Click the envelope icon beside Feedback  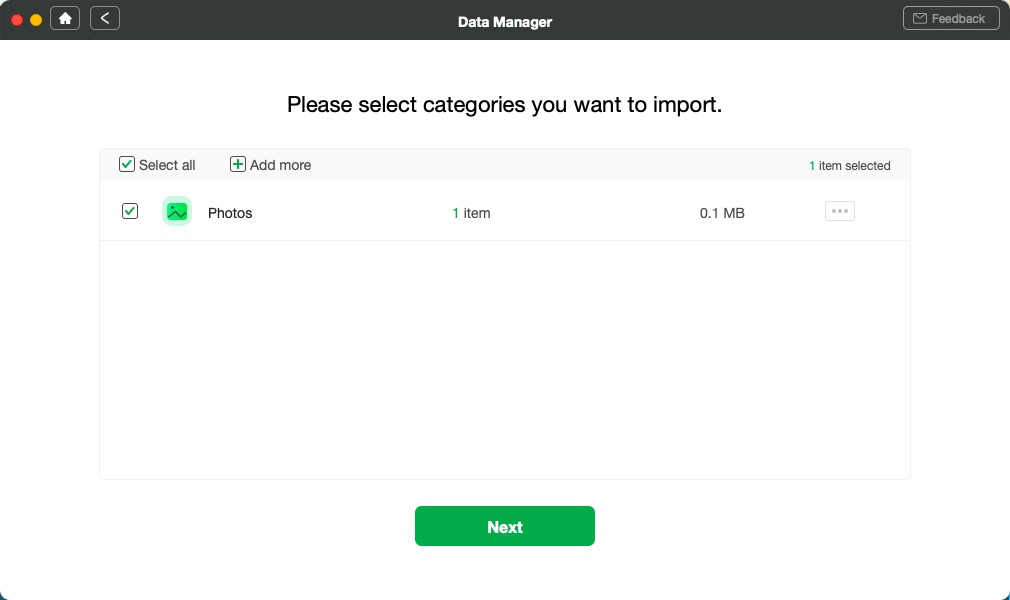coord(920,19)
